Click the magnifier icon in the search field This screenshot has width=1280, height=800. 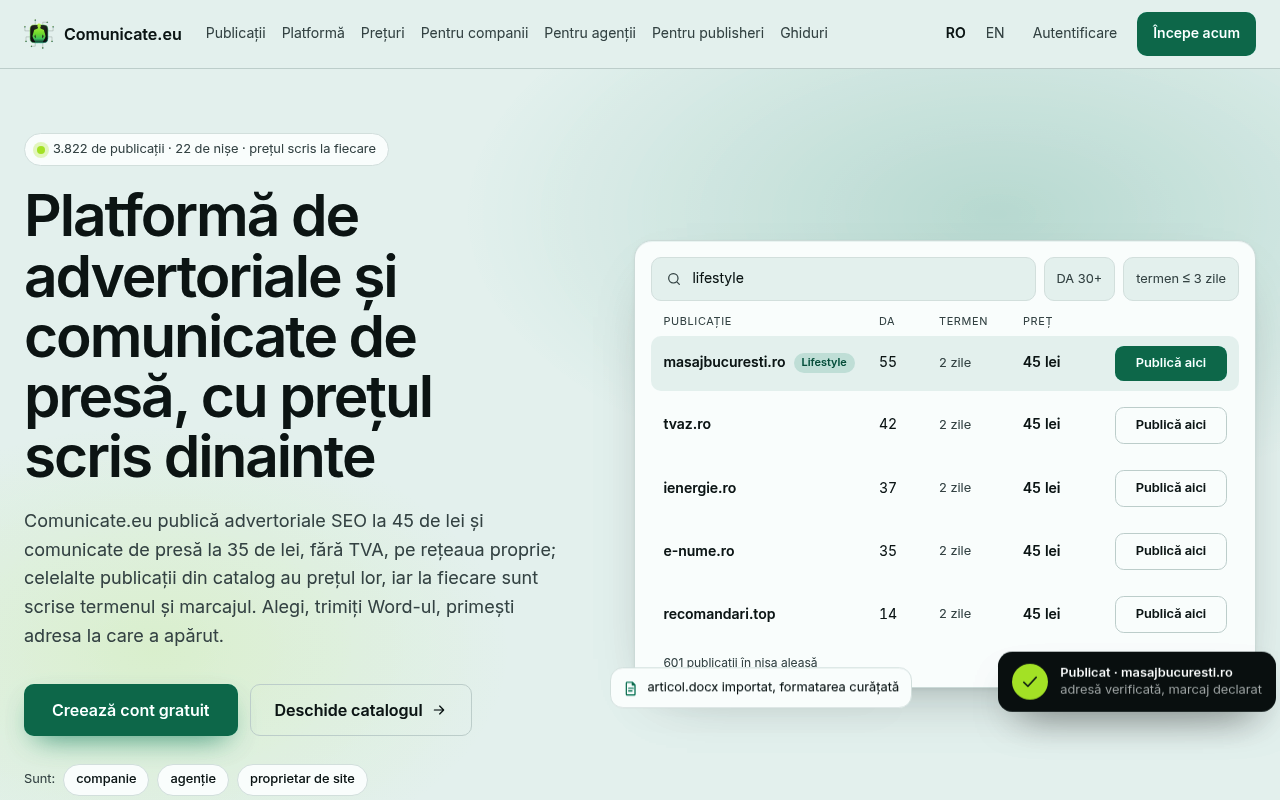tap(674, 279)
